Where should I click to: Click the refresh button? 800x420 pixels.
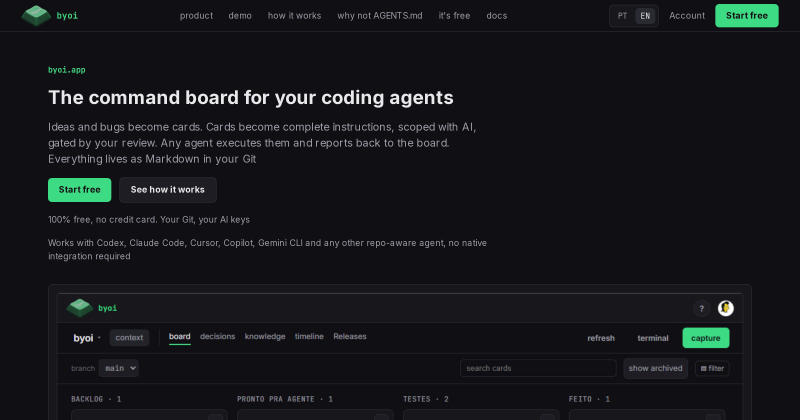click(601, 338)
